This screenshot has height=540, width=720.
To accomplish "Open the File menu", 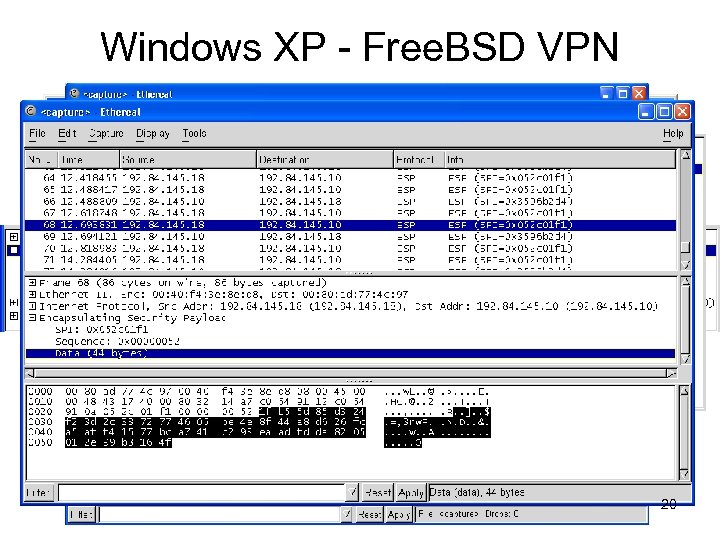I will click(37, 133).
